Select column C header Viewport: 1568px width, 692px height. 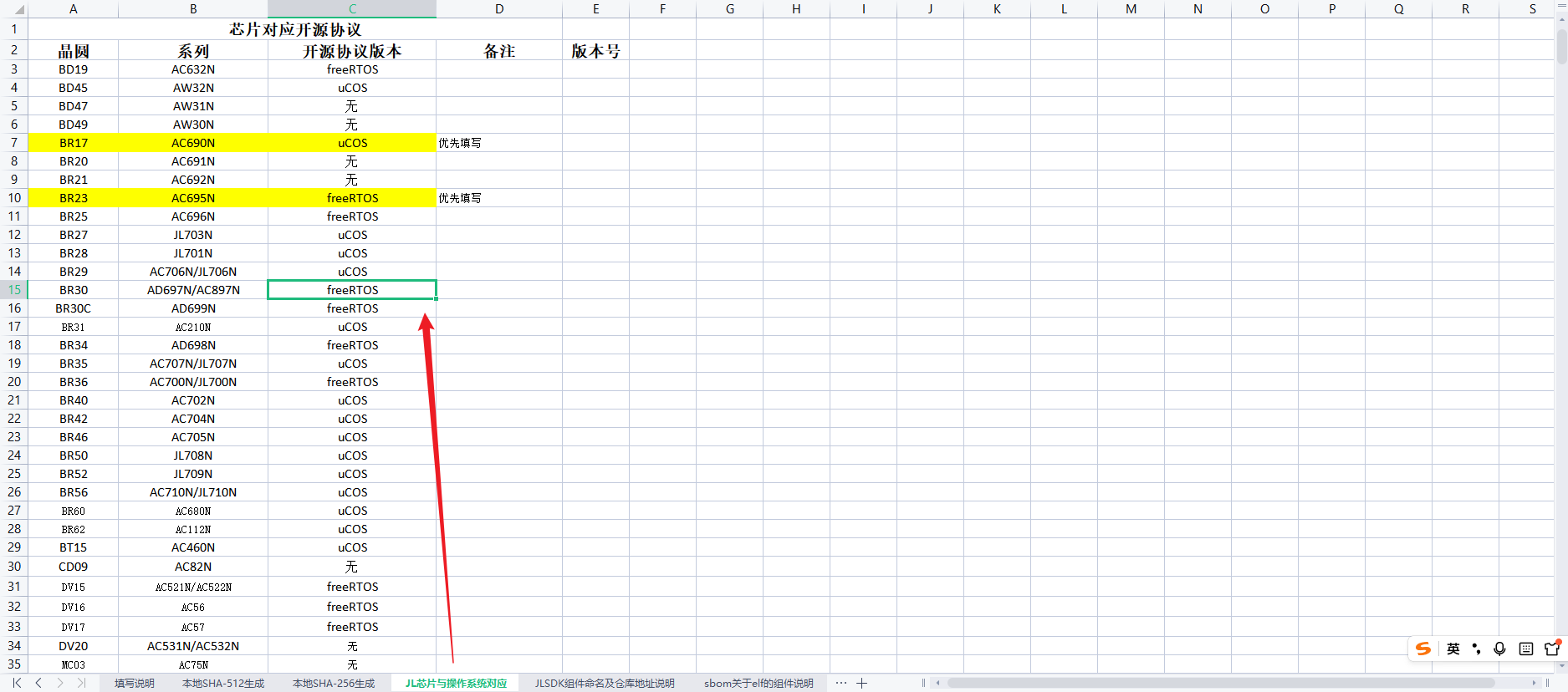coord(352,9)
